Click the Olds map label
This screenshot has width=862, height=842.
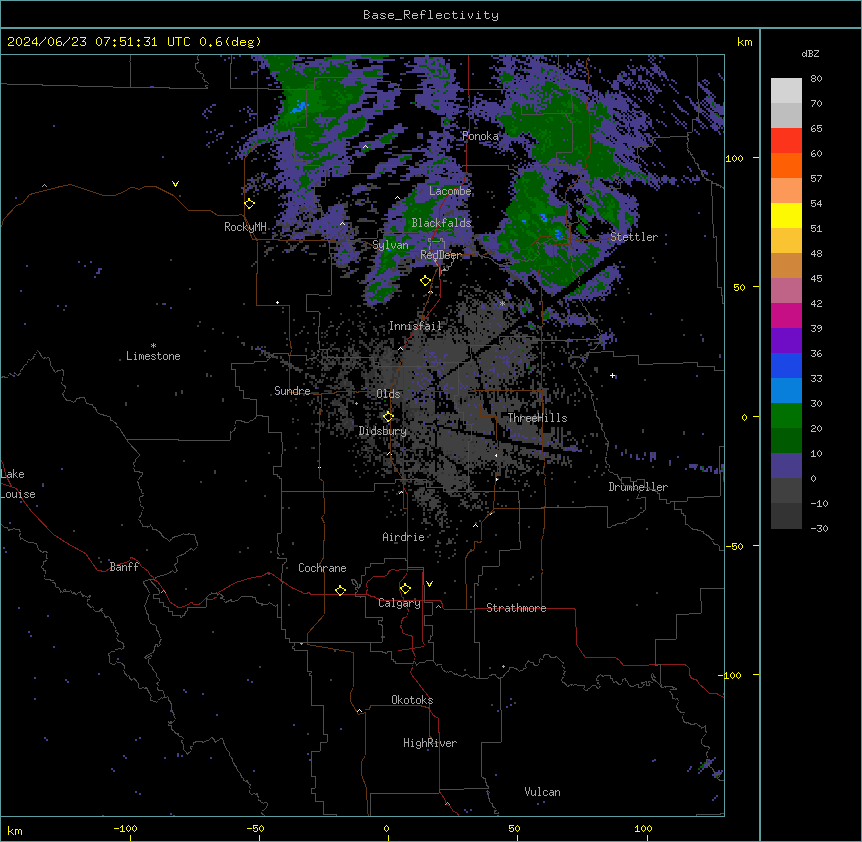pos(388,394)
